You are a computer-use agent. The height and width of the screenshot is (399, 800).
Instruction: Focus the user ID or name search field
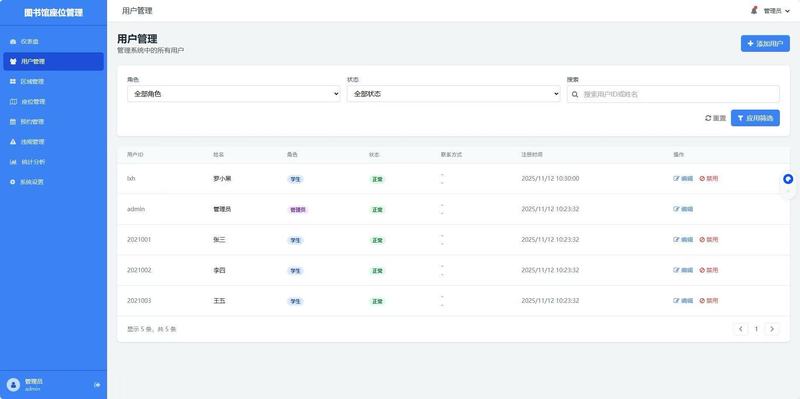pyautogui.click(x=673, y=94)
